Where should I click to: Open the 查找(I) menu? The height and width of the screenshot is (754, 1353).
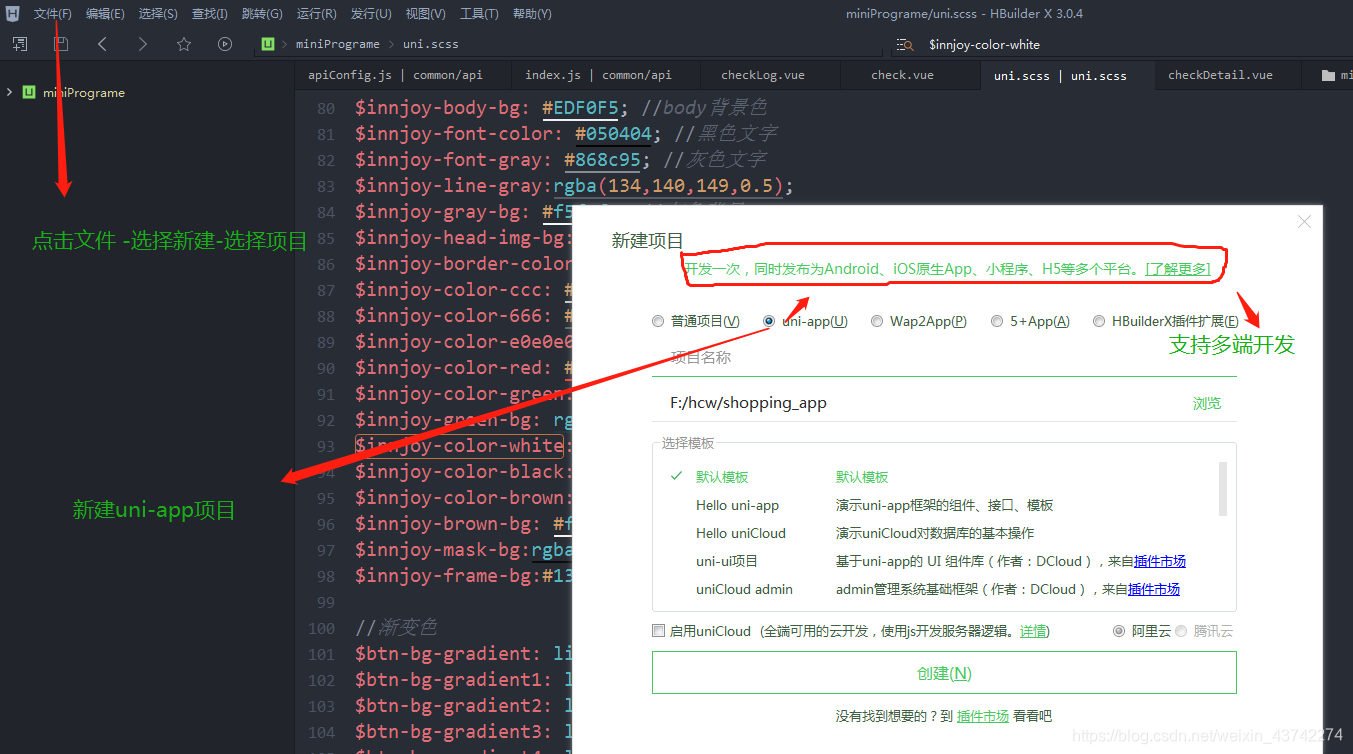click(210, 14)
